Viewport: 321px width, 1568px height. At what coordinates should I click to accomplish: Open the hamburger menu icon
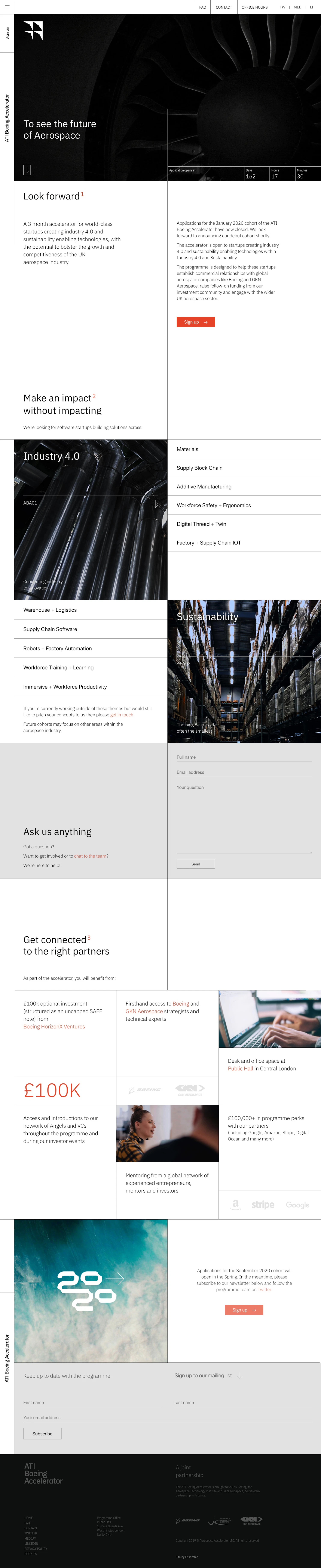[7, 7]
